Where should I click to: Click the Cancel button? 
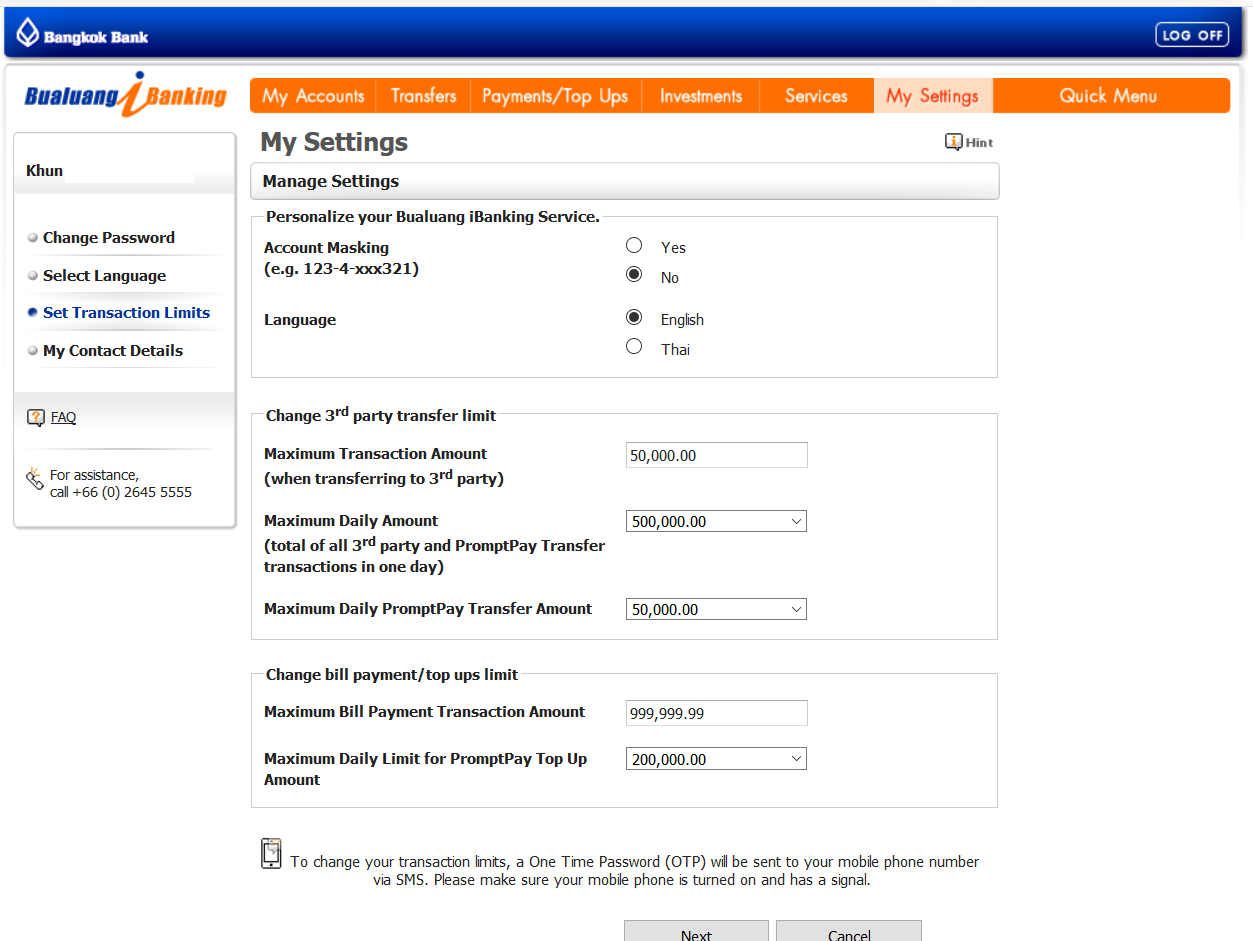[x=849, y=932]
